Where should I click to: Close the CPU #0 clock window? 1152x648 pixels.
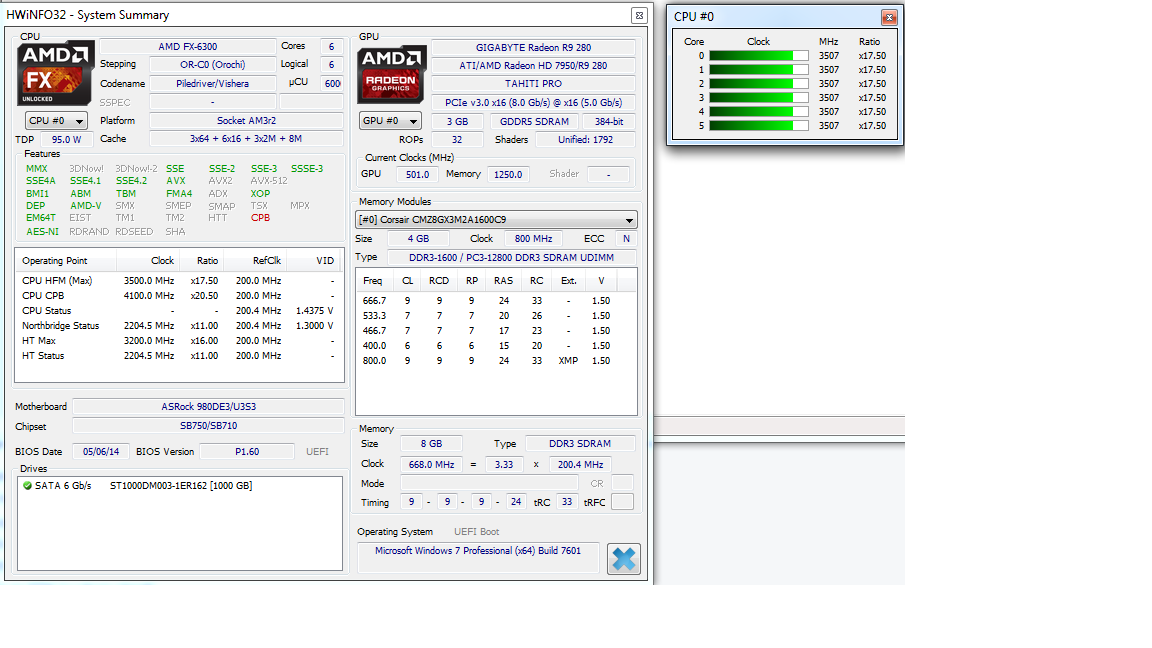(x=889, y=17)
